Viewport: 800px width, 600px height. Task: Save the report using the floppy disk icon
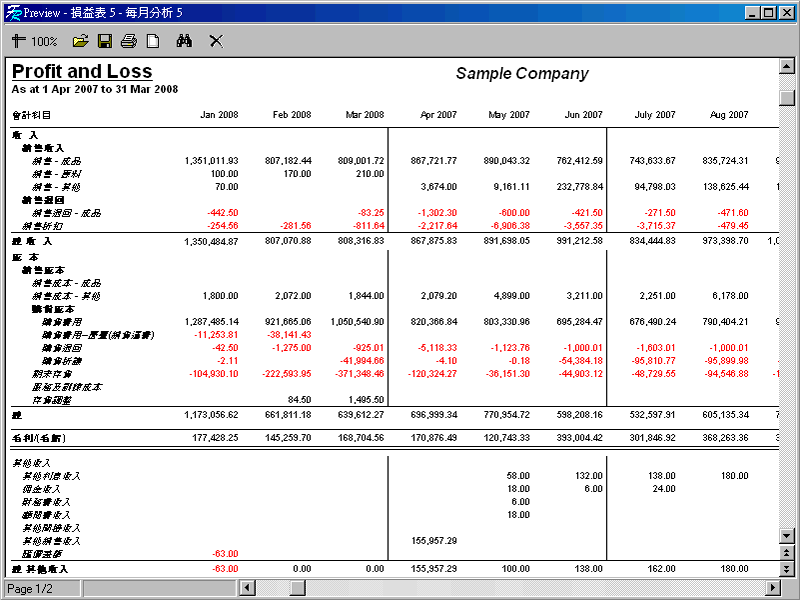(105, 41)
